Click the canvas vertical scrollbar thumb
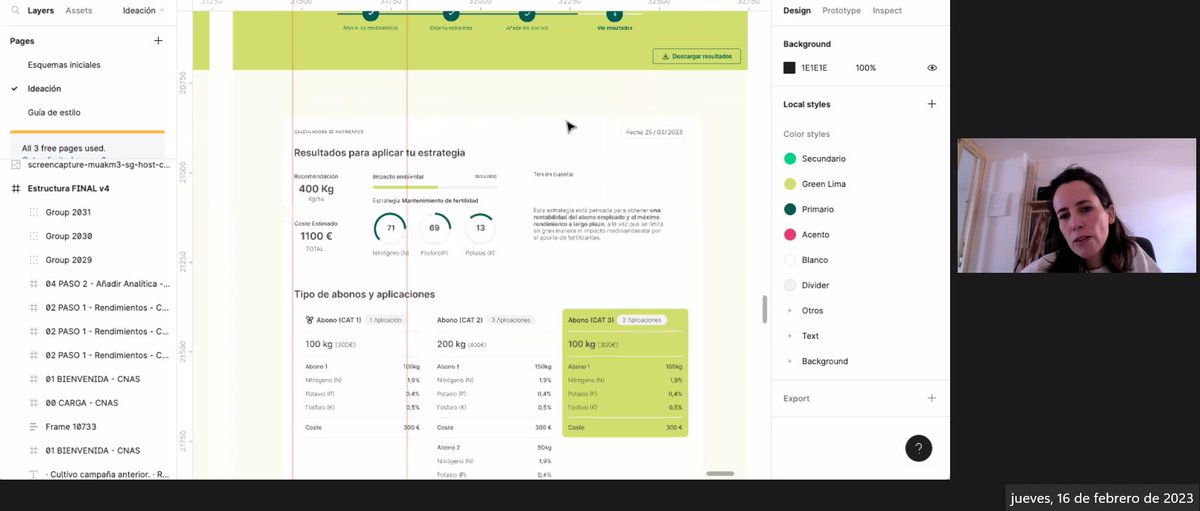Image resolution: width=1200 pixels, height=511 pixels. 765,309
